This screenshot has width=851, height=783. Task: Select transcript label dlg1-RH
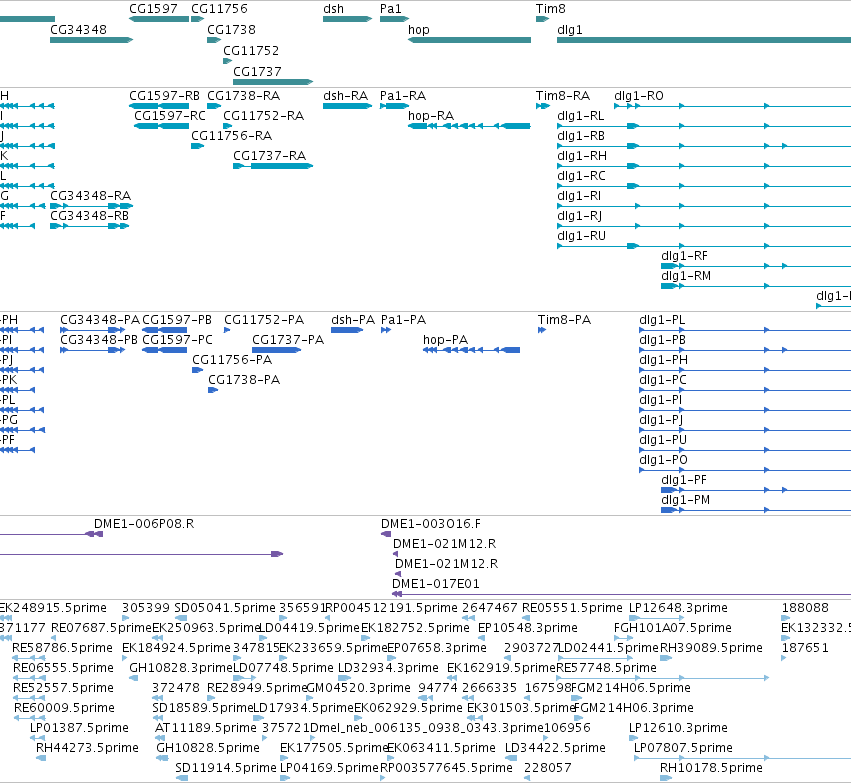(x=582, y=156)
